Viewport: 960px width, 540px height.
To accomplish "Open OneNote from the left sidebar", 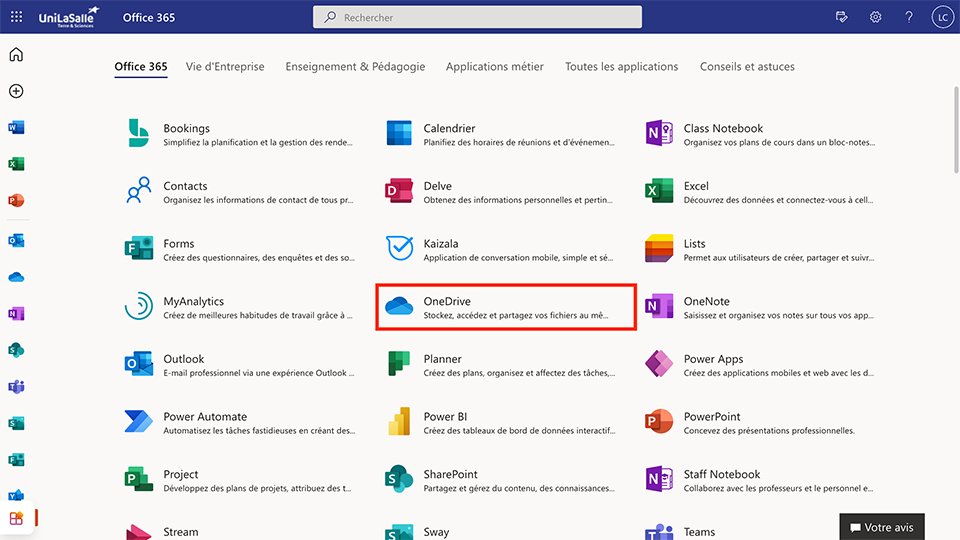I will click(x=17, y=313).
